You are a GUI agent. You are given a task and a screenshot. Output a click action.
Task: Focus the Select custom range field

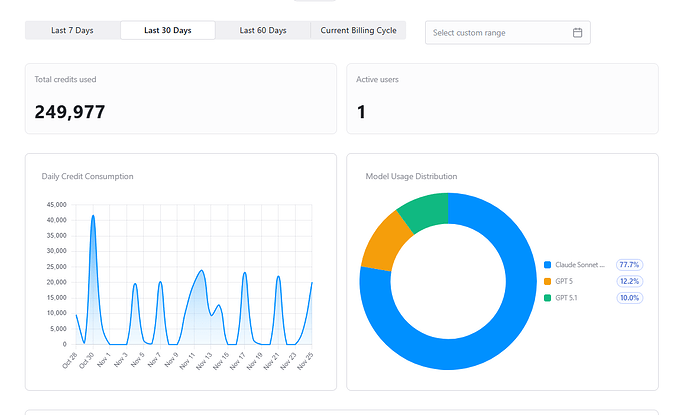tap(507, 33)
